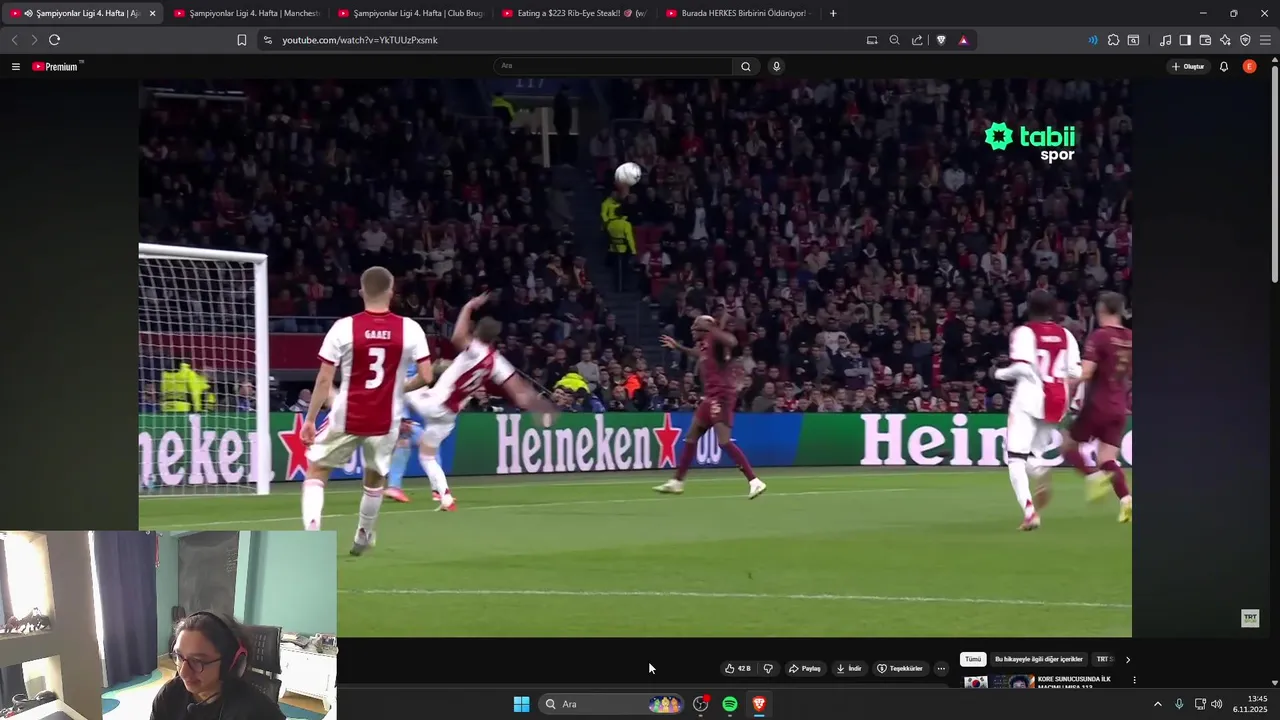Click the Paylaş share button
This screenshot has height=720, width=1280.
point(805,668)
